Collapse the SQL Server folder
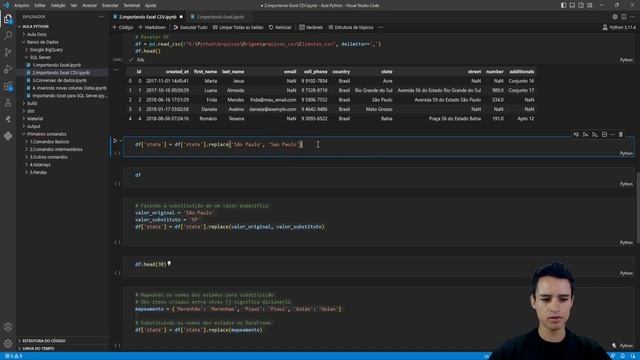The image size is (640, 360). point(40,58)
